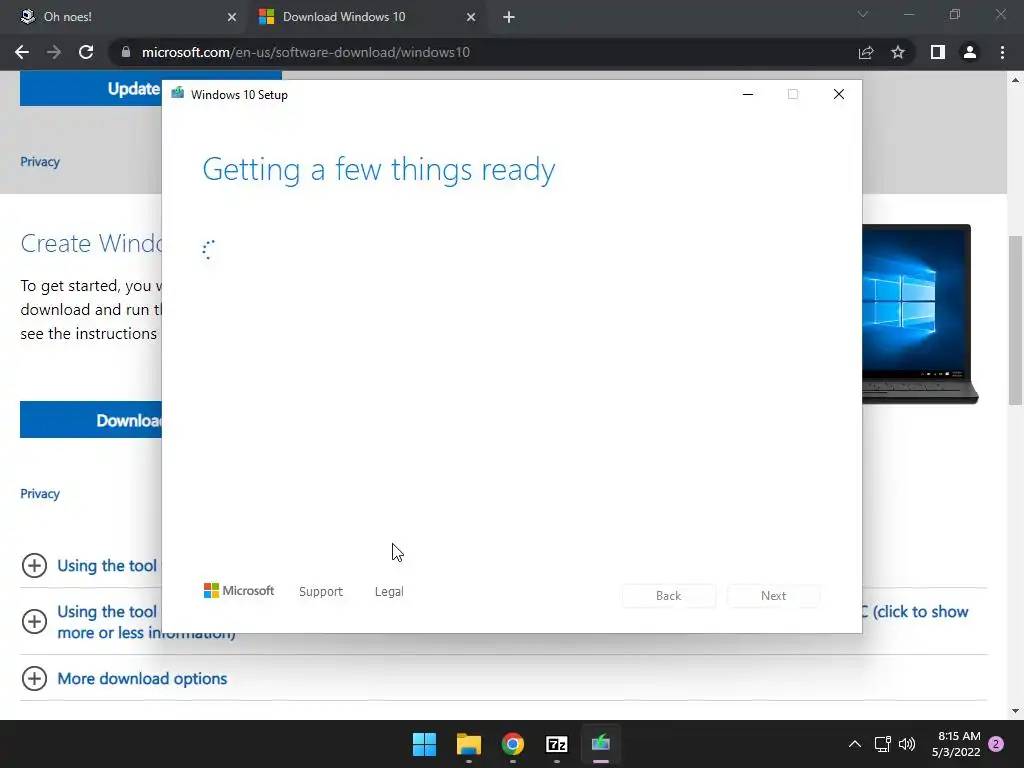Open a new Chrome tab
1024x768 pixels.
point(509,17)
